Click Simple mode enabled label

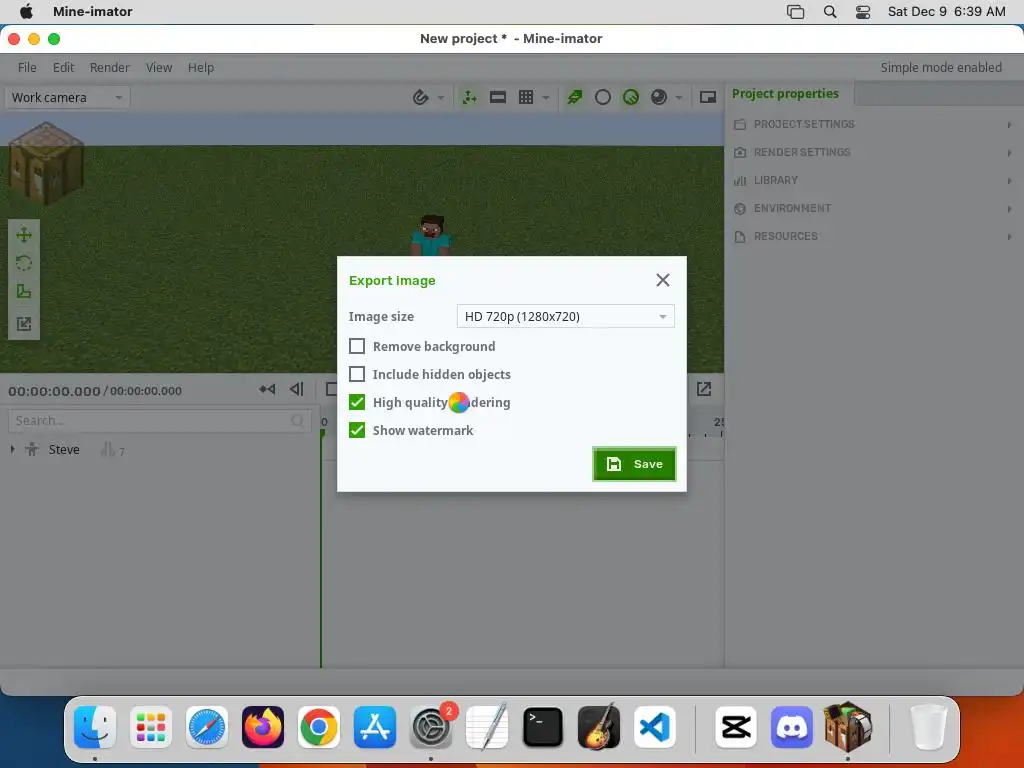(941, 67)
